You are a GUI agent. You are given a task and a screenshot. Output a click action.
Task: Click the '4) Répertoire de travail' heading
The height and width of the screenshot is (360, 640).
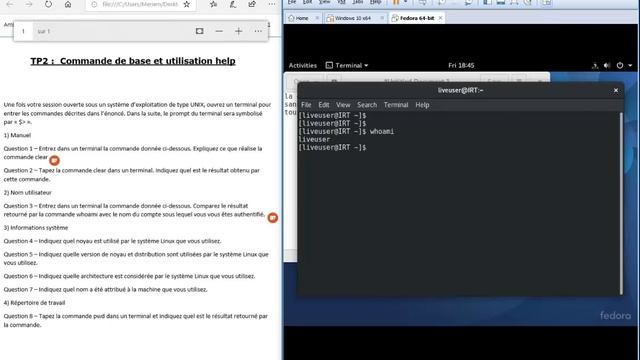pos(34,303)
